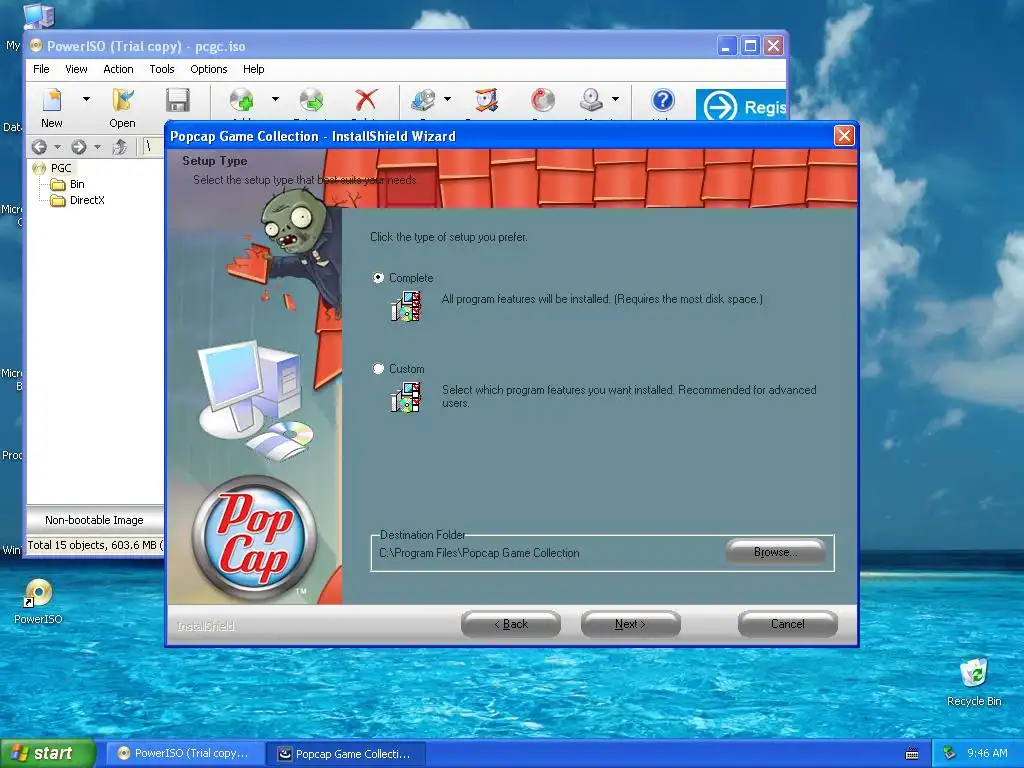This screenshot has height=768, width=1024.
Task: Click the Save floppy disk icon in PowerISO
Action: (177, 100)
